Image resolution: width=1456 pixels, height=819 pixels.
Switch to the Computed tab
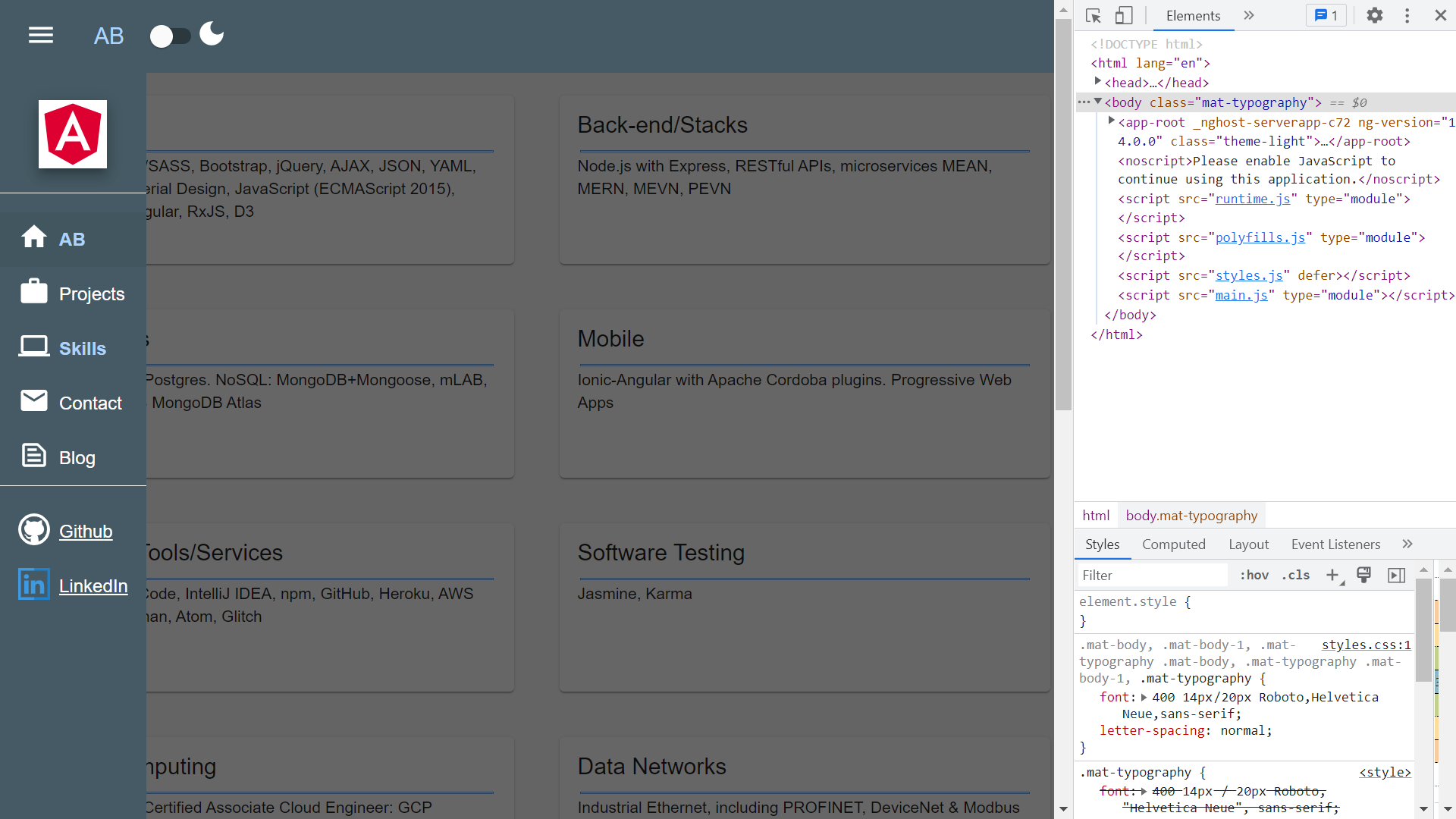point(1173,544)
